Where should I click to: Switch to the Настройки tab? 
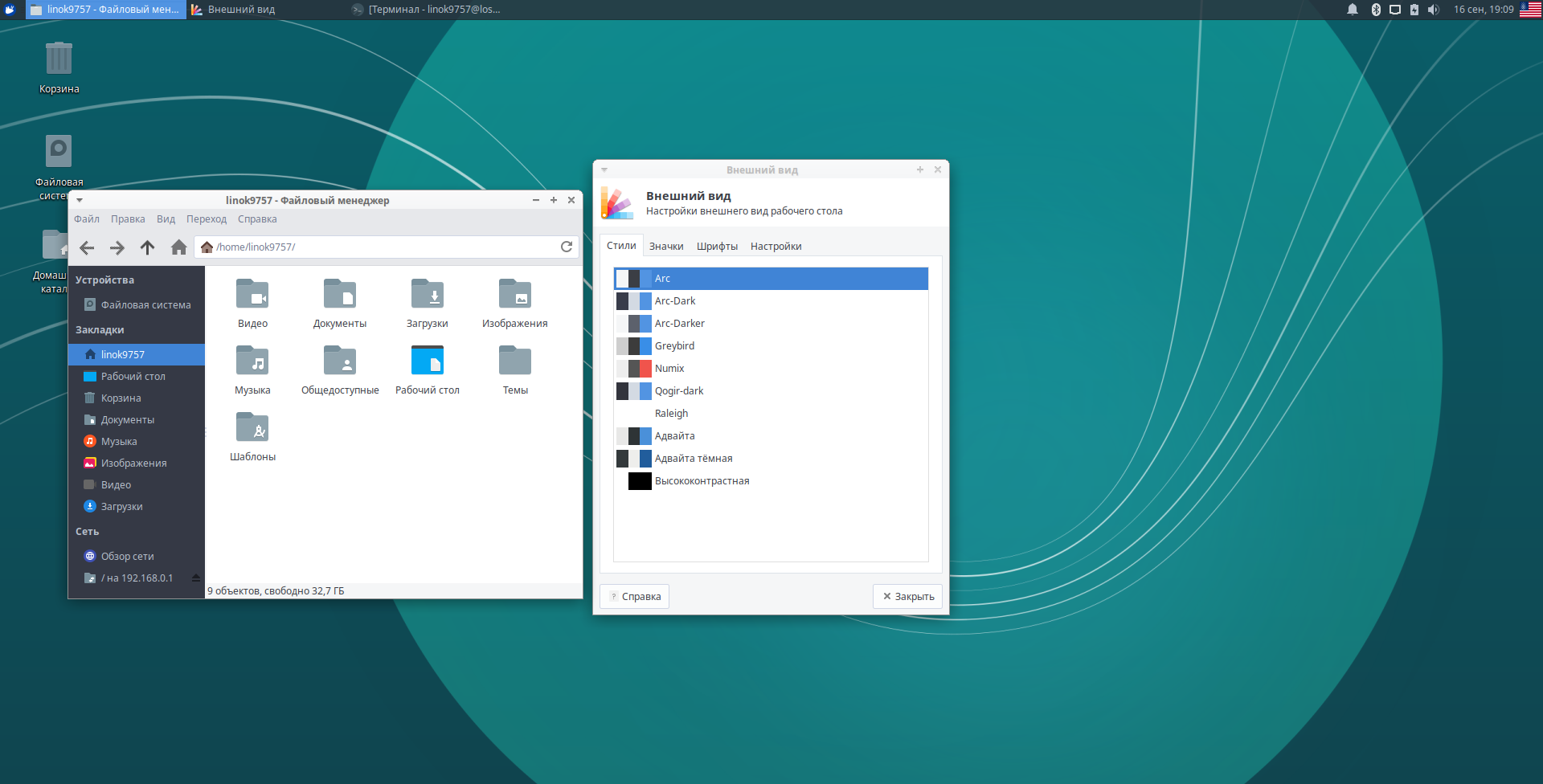(776, 247)
